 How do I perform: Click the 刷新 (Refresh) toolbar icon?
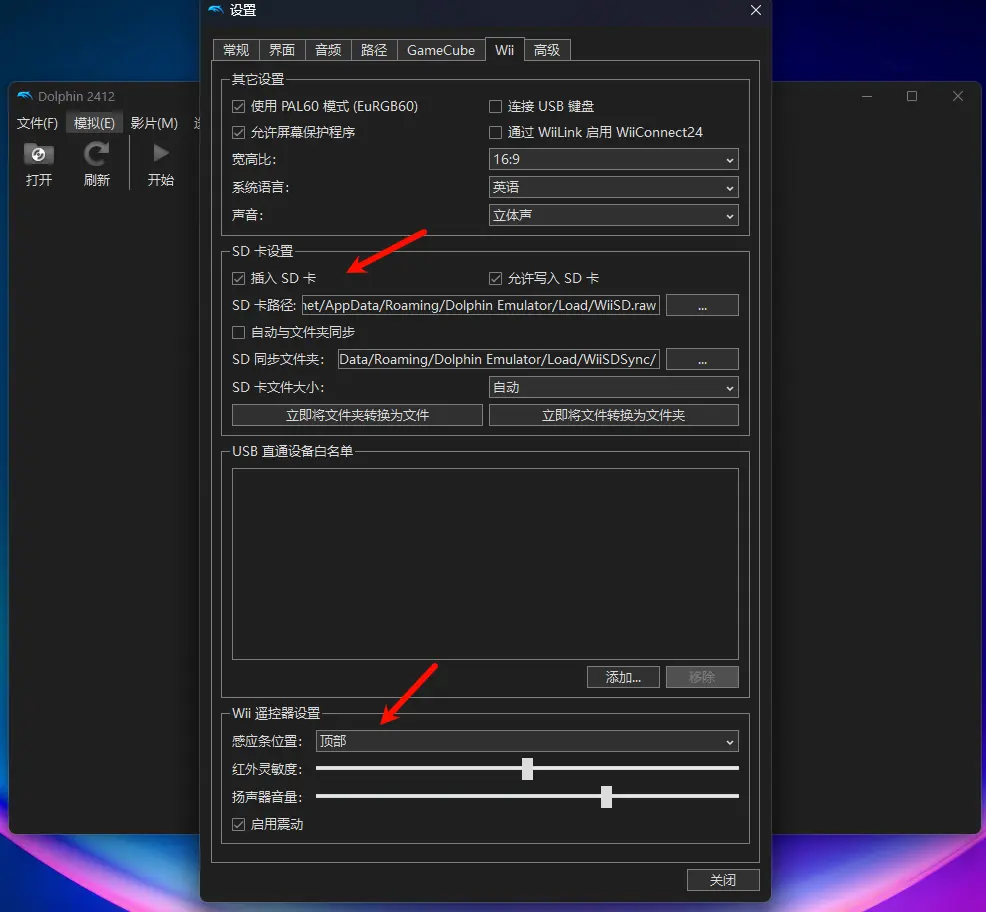[97, 155]
